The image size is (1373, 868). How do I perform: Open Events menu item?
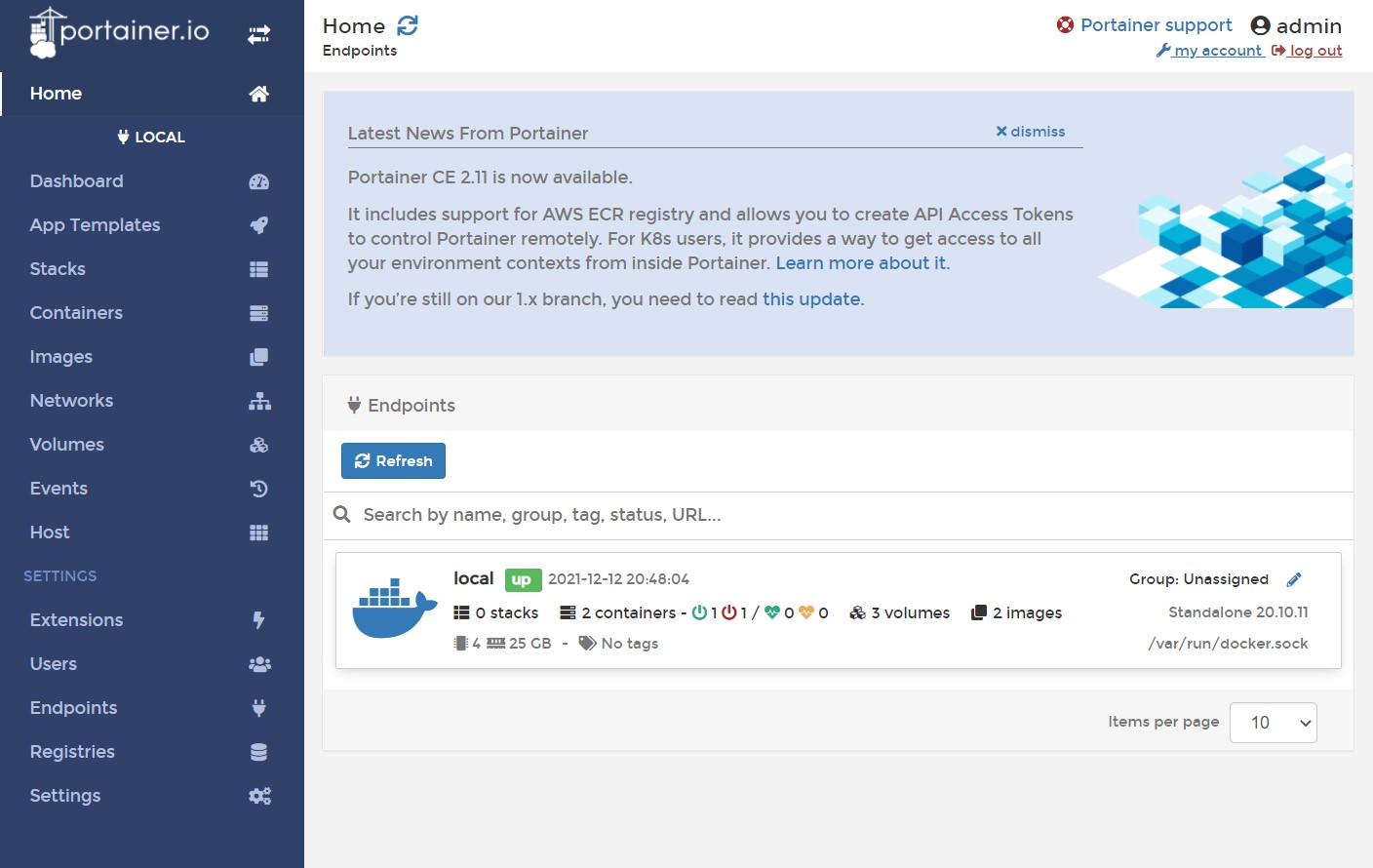click(152, 489)
